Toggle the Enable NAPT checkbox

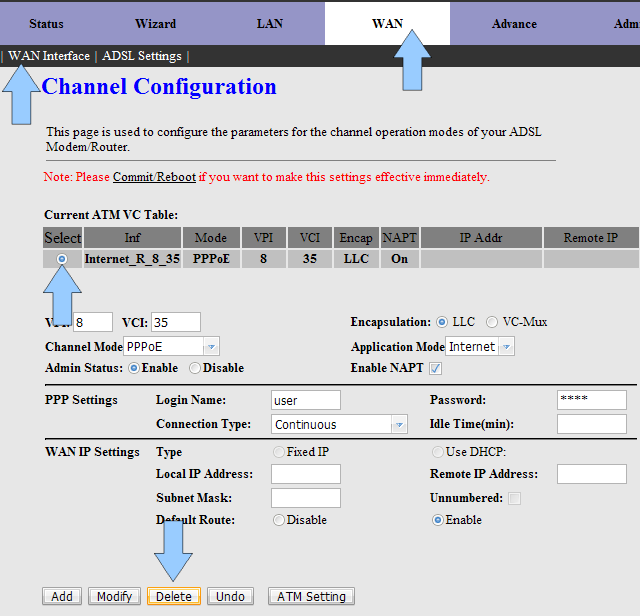[435, 368]
